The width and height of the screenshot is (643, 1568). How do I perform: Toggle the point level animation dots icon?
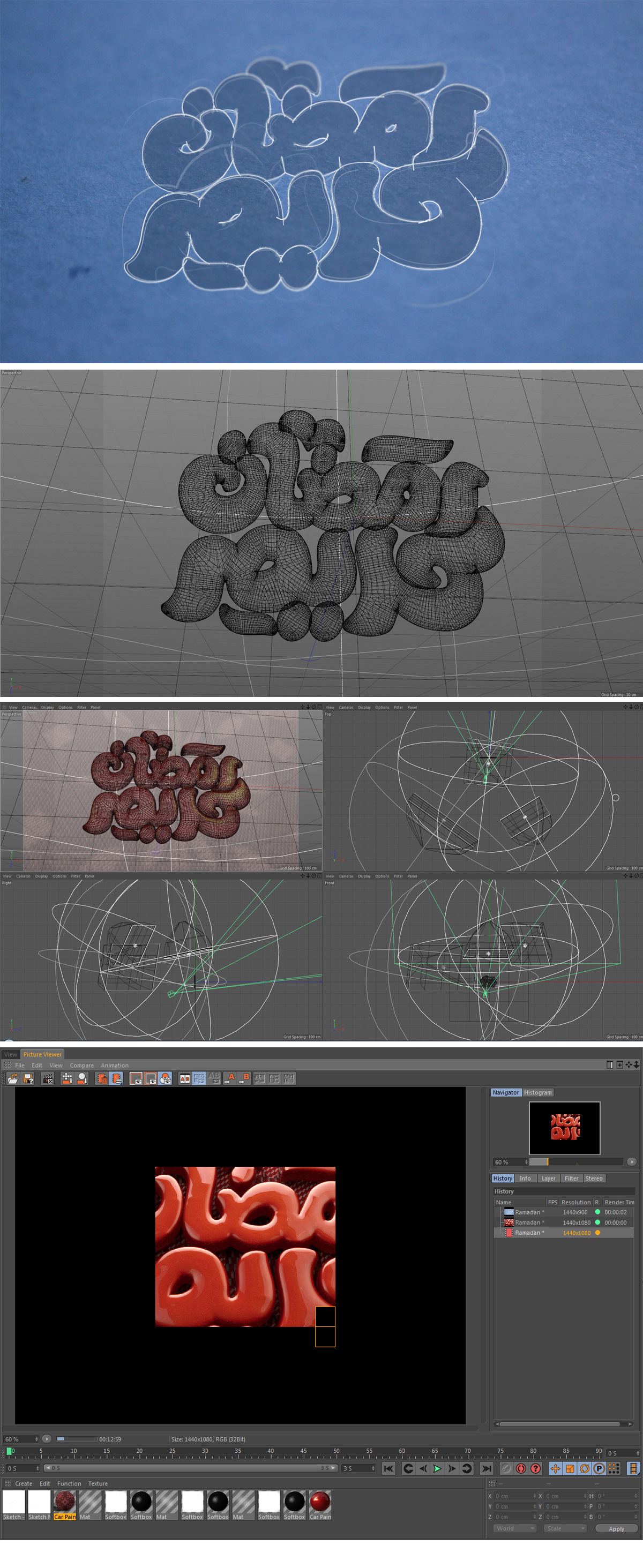(614, 1469)
